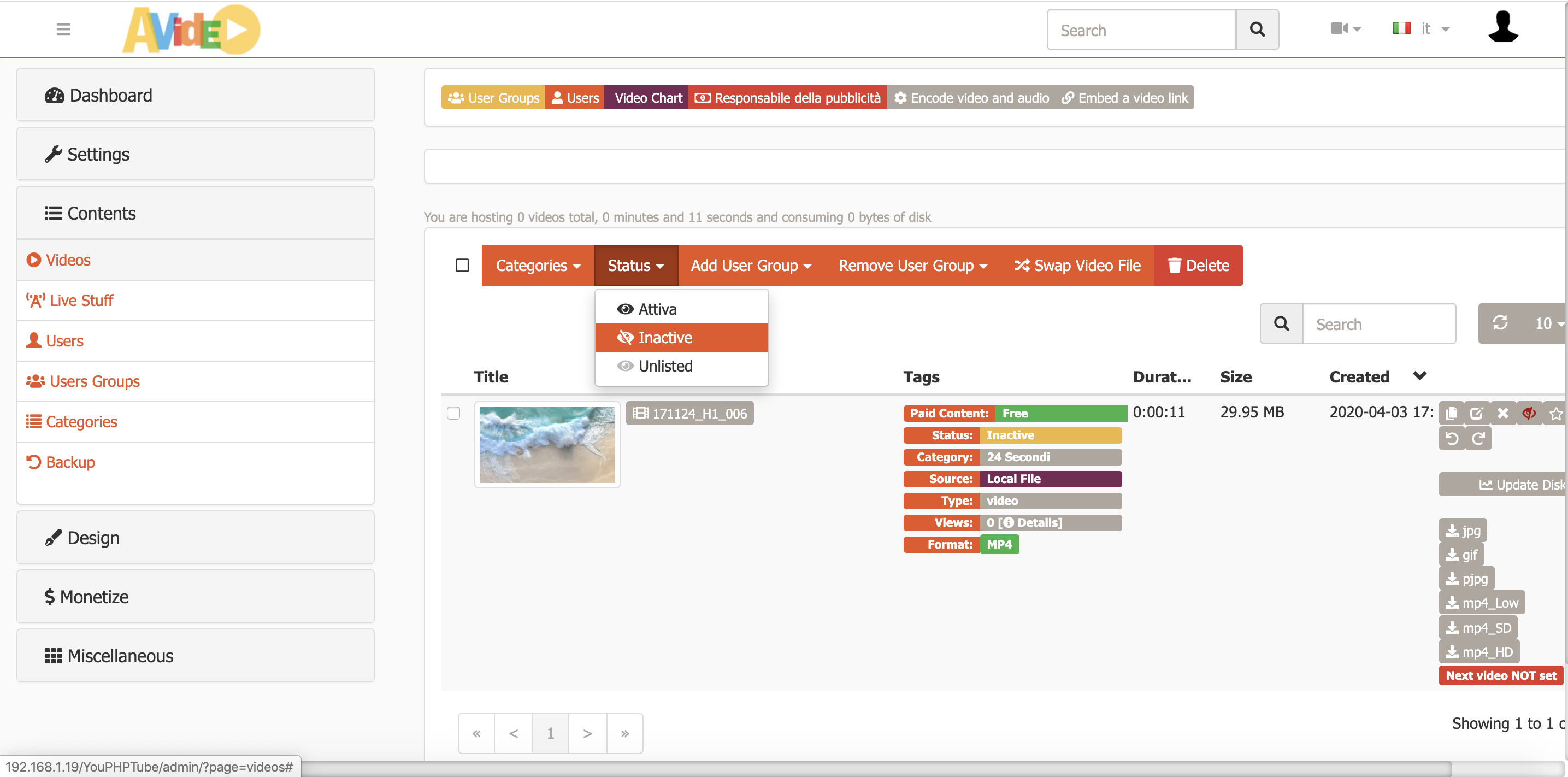This screenshot has width=1568, height=777.
Task: Click the rotate right icon
Action: click(x=1478, y=438)
